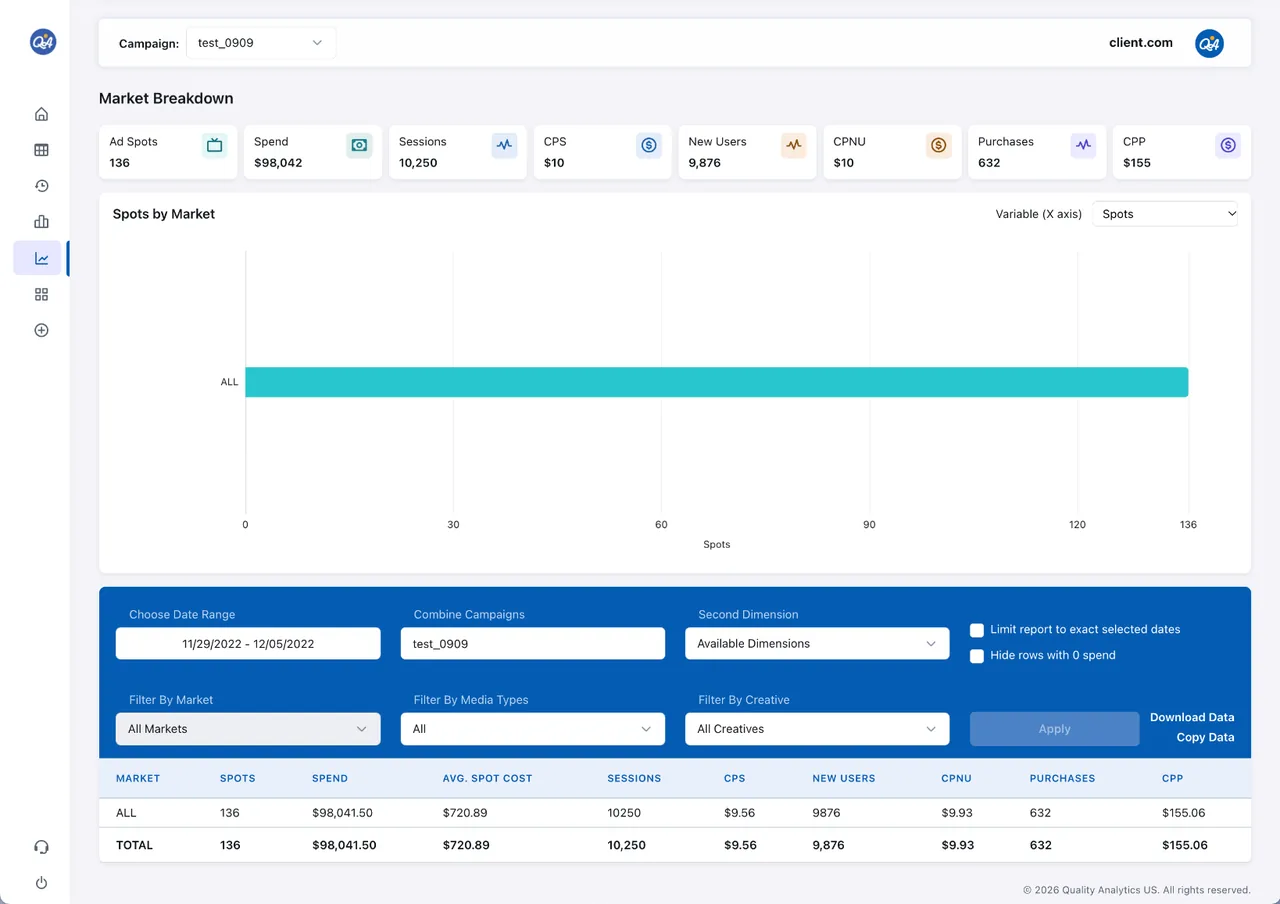
Task: Sort by the MARKET column header
Action: [x=138, y=778]
